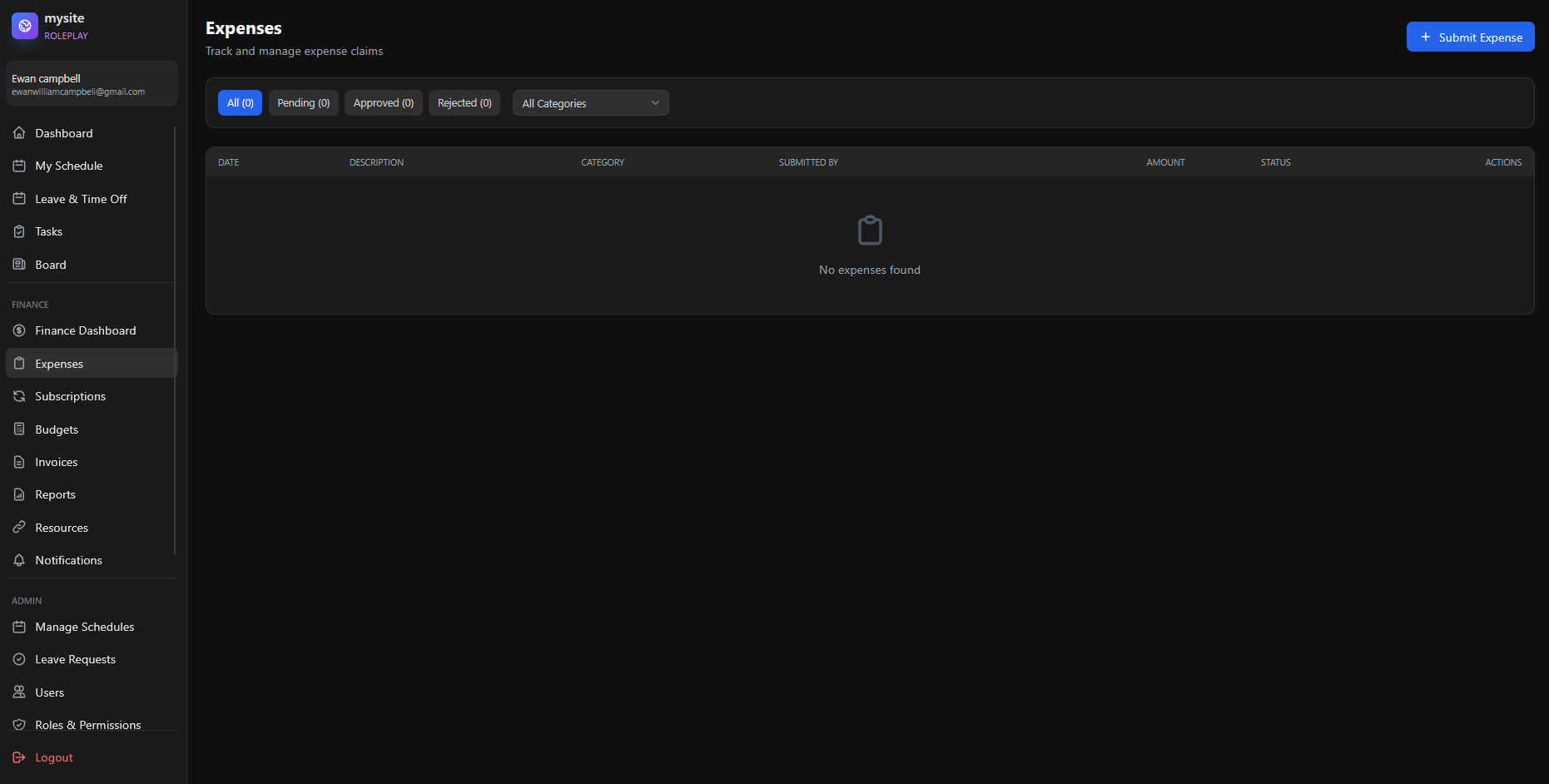Open Budgets in the sidebar
Image resolution: width=1549 pixels, height=784 pixels.
pos(57,429)
